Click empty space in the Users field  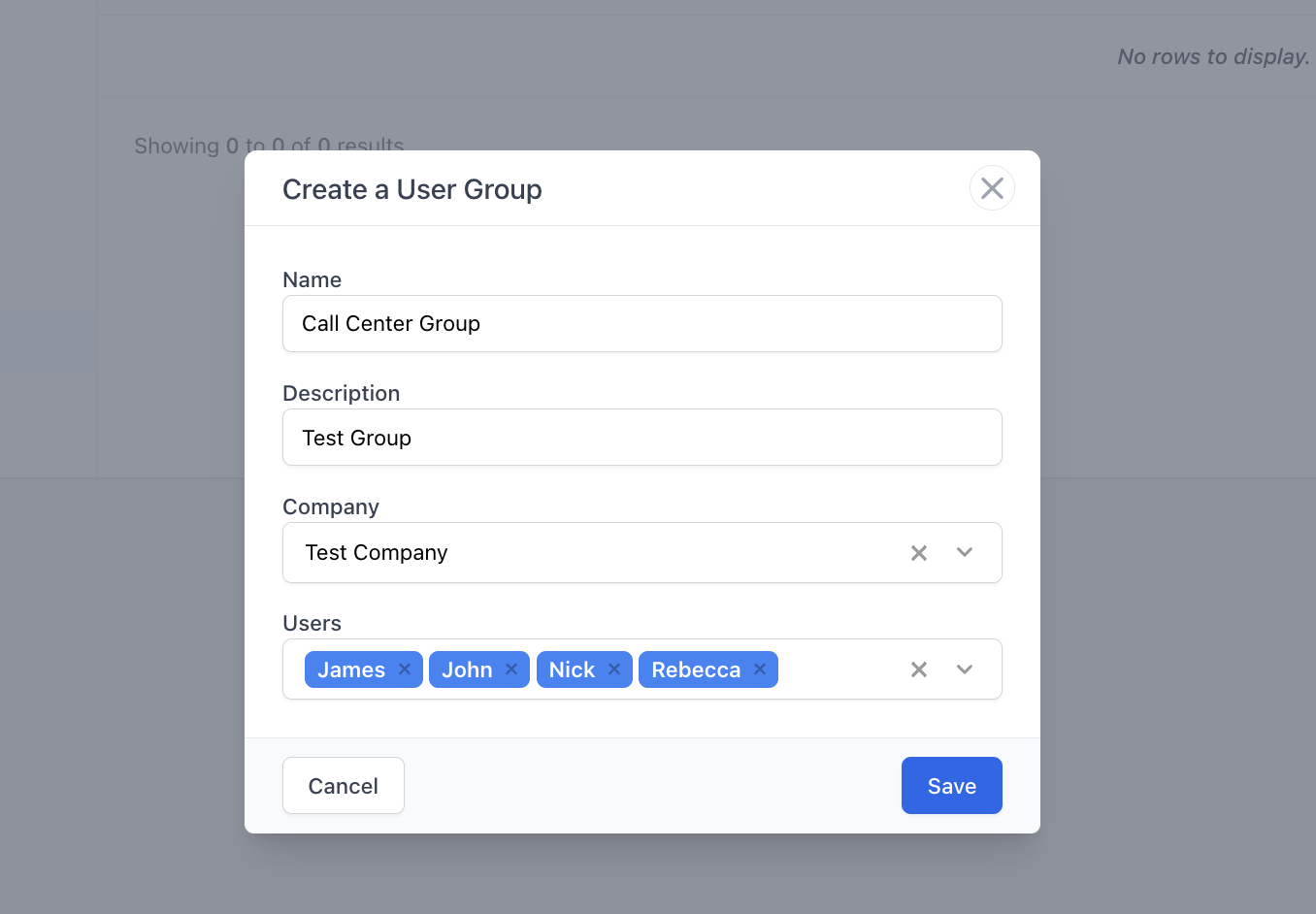839,669
